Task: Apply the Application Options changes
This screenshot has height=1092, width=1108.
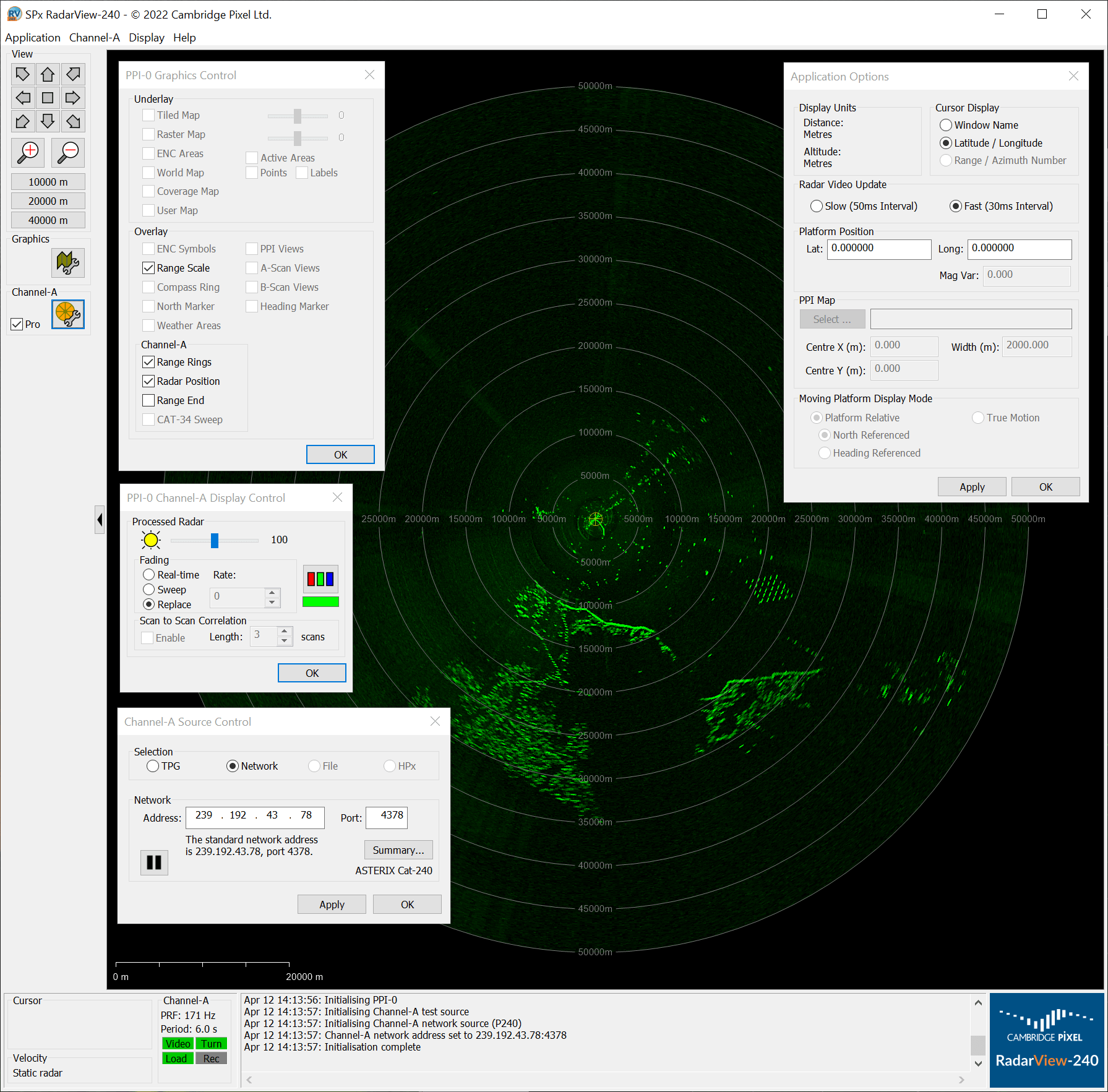Action: [971, 486]
